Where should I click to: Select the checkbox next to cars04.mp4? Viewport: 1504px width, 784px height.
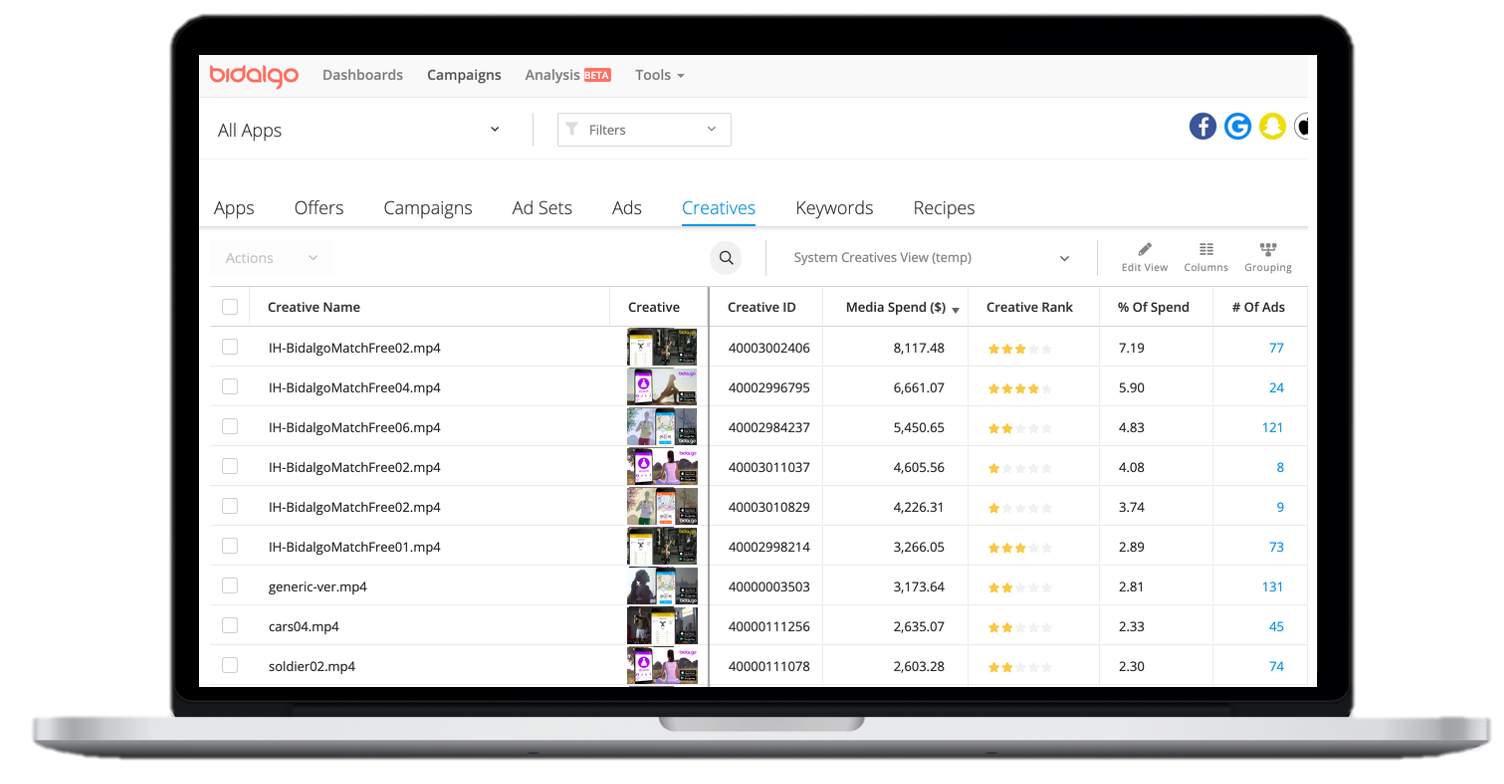pos(230,626)
